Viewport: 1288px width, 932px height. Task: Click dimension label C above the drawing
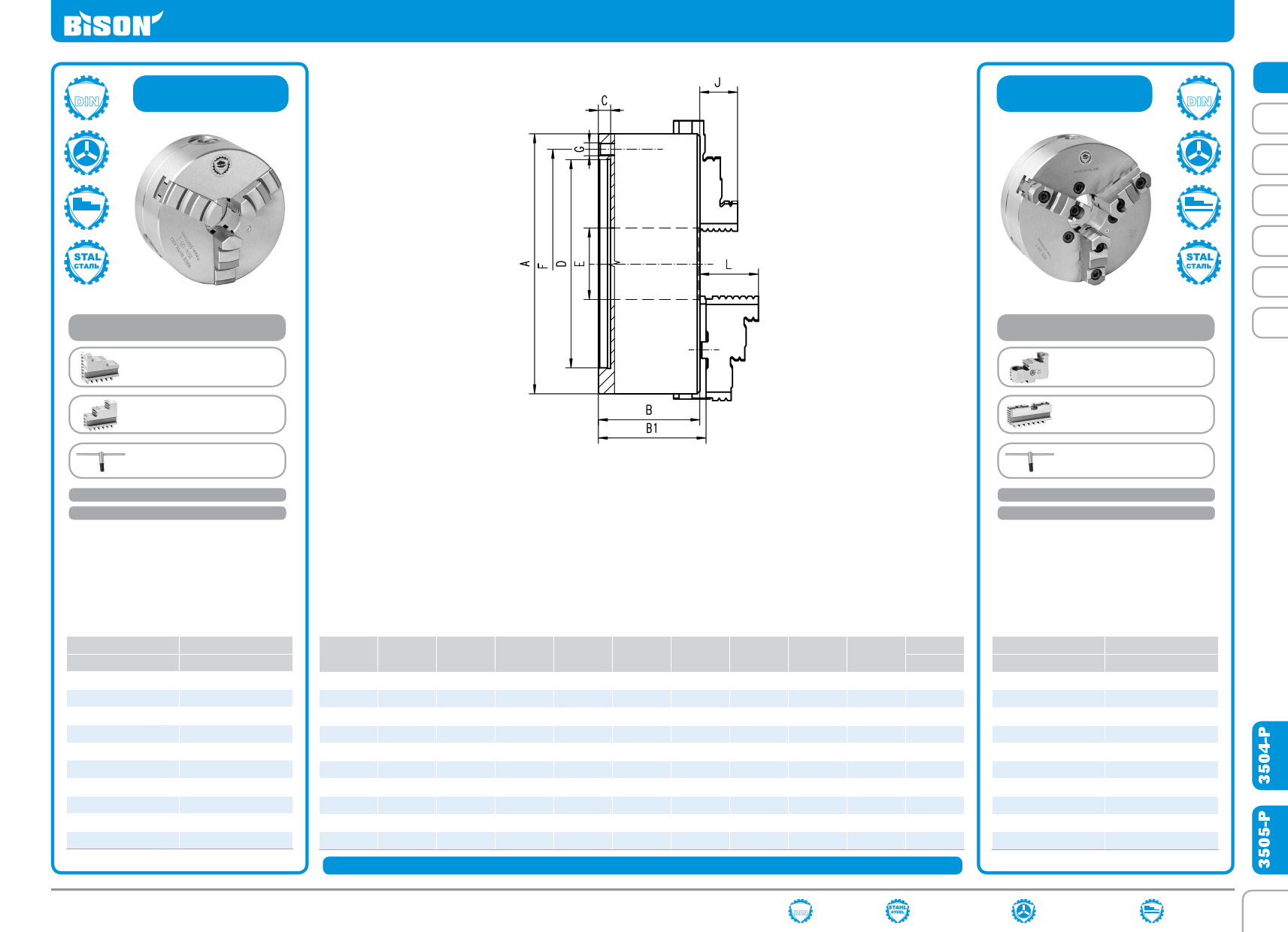click(x=604, y=101)
